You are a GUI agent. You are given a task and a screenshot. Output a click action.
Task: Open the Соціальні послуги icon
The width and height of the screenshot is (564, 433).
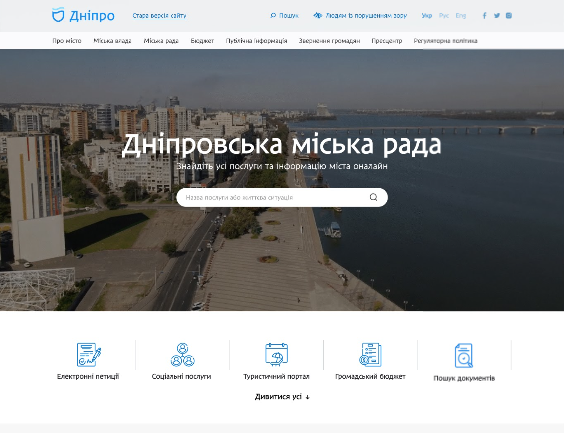182,355
